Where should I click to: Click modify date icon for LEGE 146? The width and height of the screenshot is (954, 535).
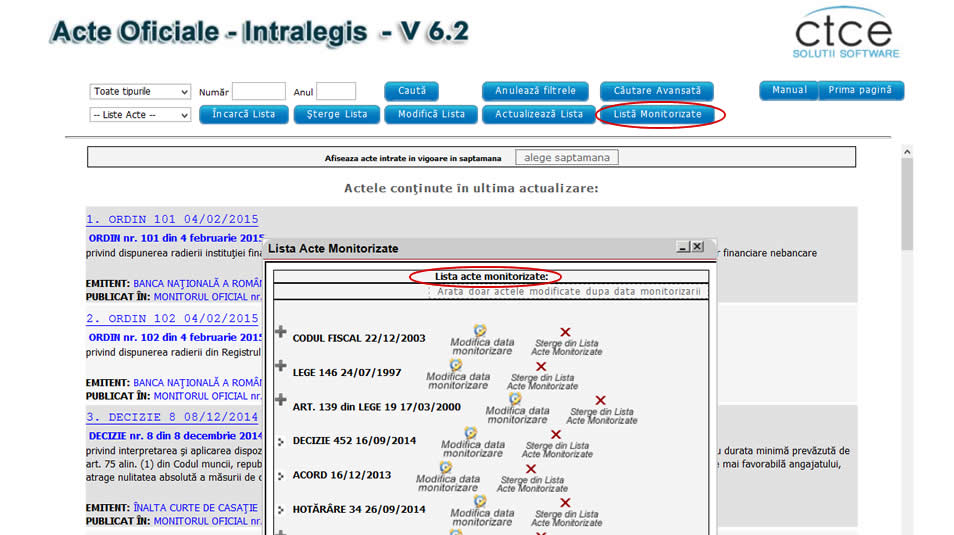pos(457,366)
